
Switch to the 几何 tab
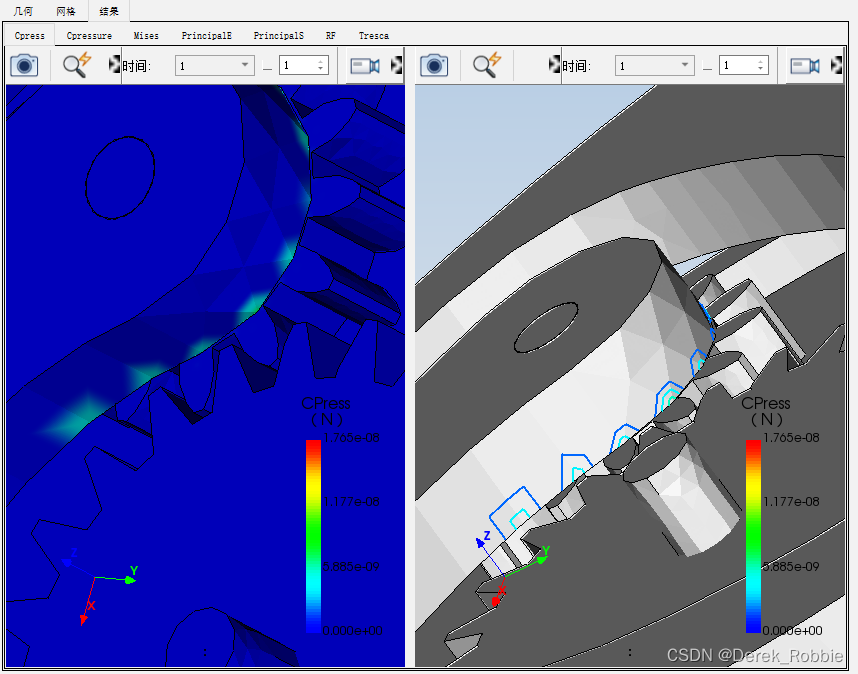click(23, 11)
